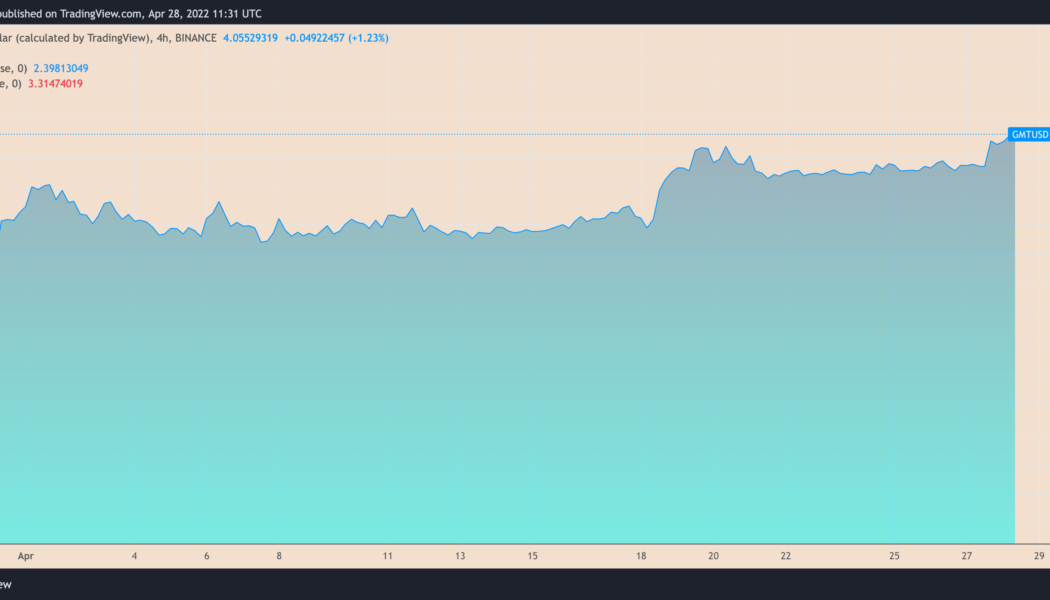Screen dimensions: 1050x600
Task: Click the GMTUSD price label tag
Action: tap(1028, 134)
